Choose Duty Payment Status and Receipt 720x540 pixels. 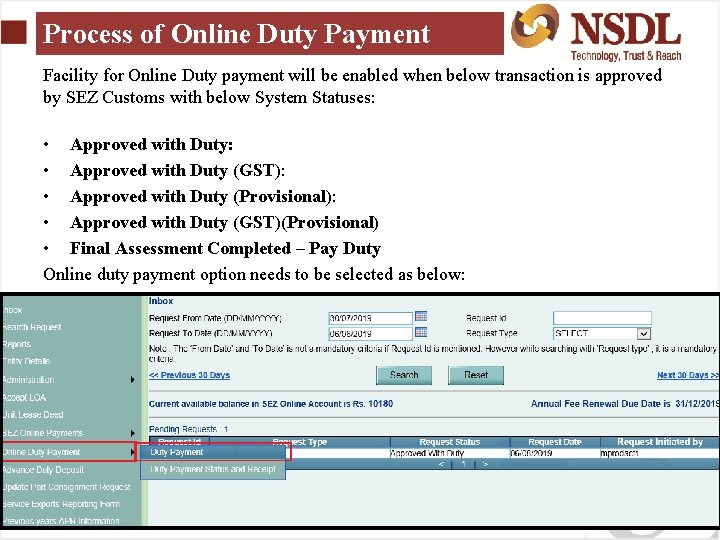point(213,469)
